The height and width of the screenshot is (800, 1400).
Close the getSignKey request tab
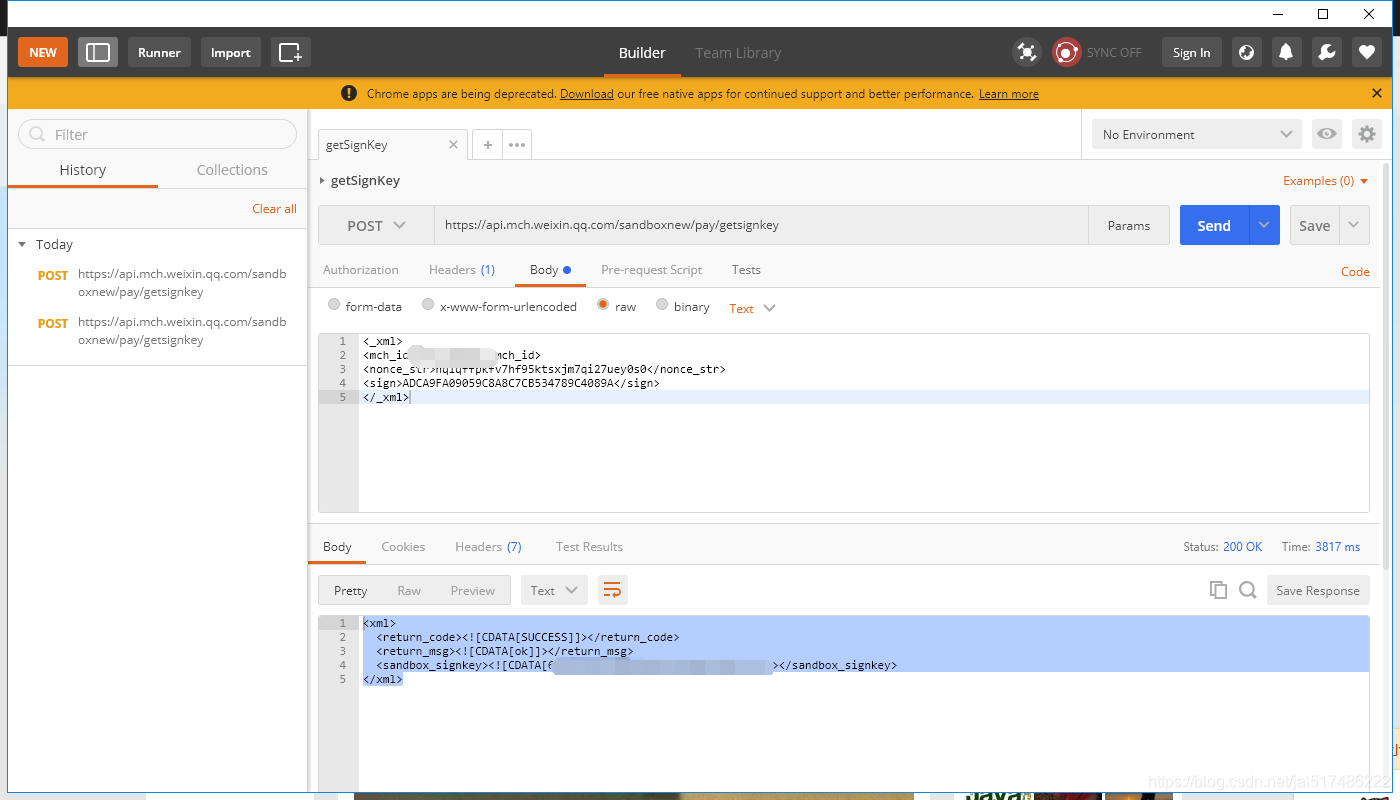(x=453, y=145)
